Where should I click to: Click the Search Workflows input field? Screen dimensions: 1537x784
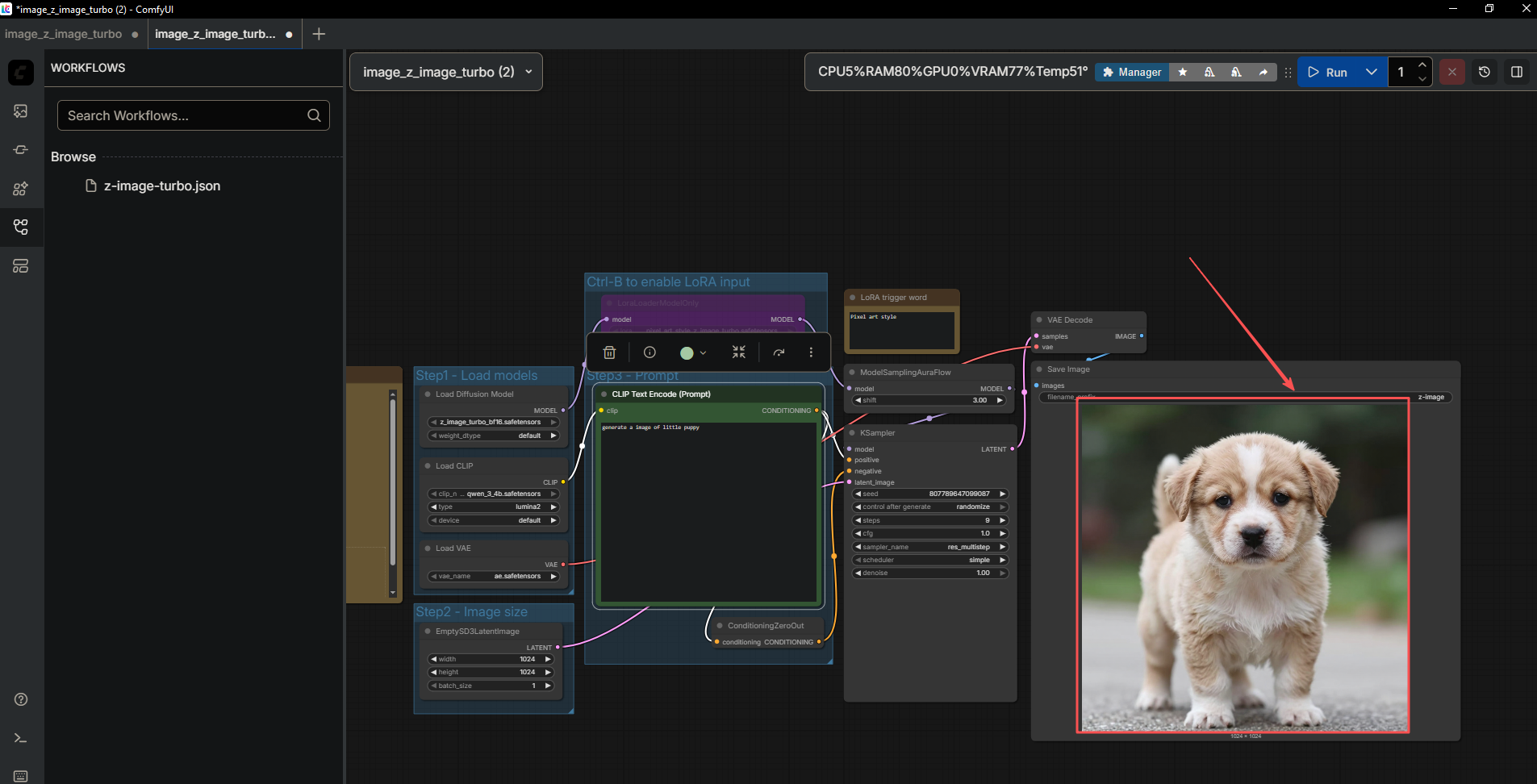pos(194,115)
